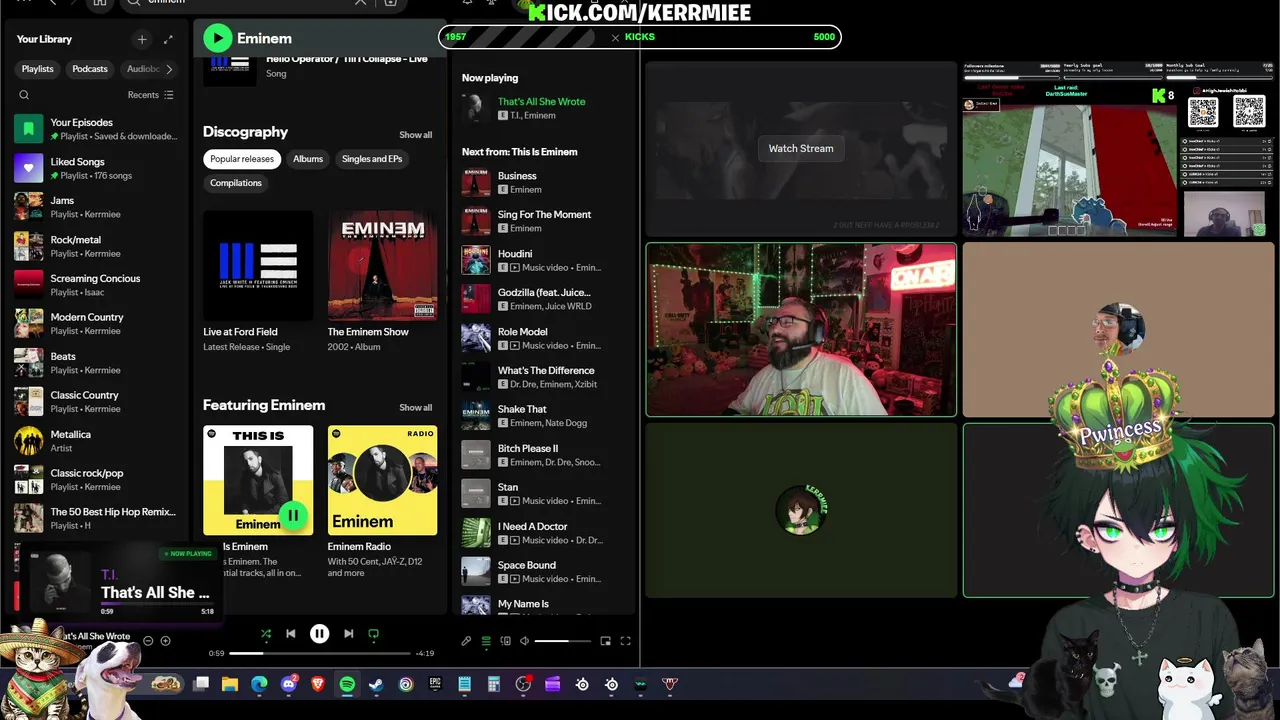Viewport: 1280px width, 720px height.
Task: Open the lyrics microphone icon
Action: tap(466, 641)
